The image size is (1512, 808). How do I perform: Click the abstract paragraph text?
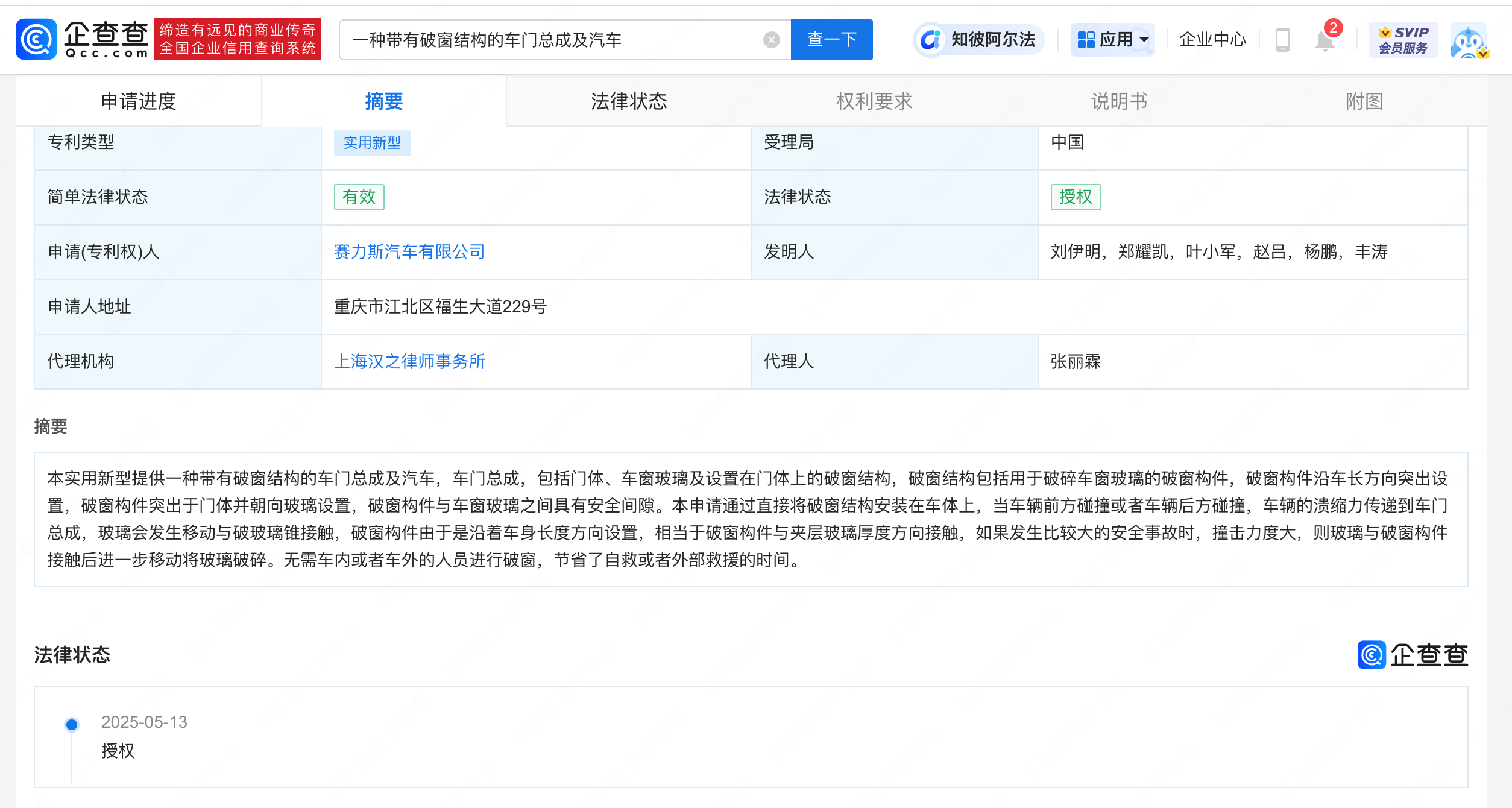click(748, 519)
